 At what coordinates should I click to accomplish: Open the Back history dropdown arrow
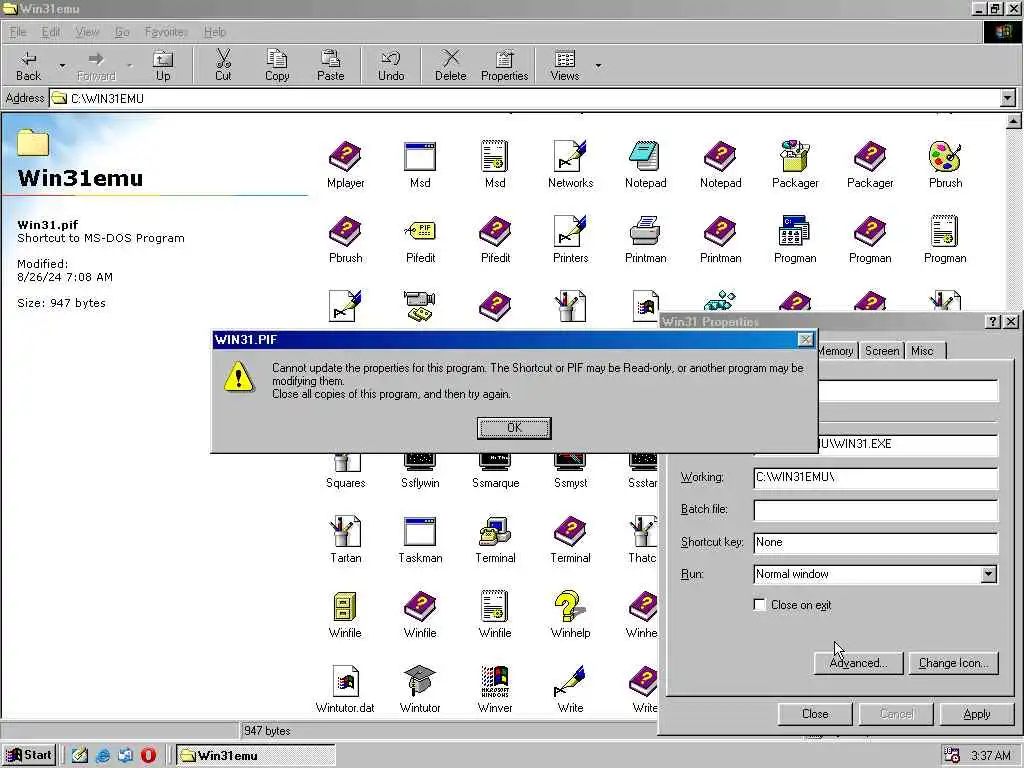[x=62, y=65]
